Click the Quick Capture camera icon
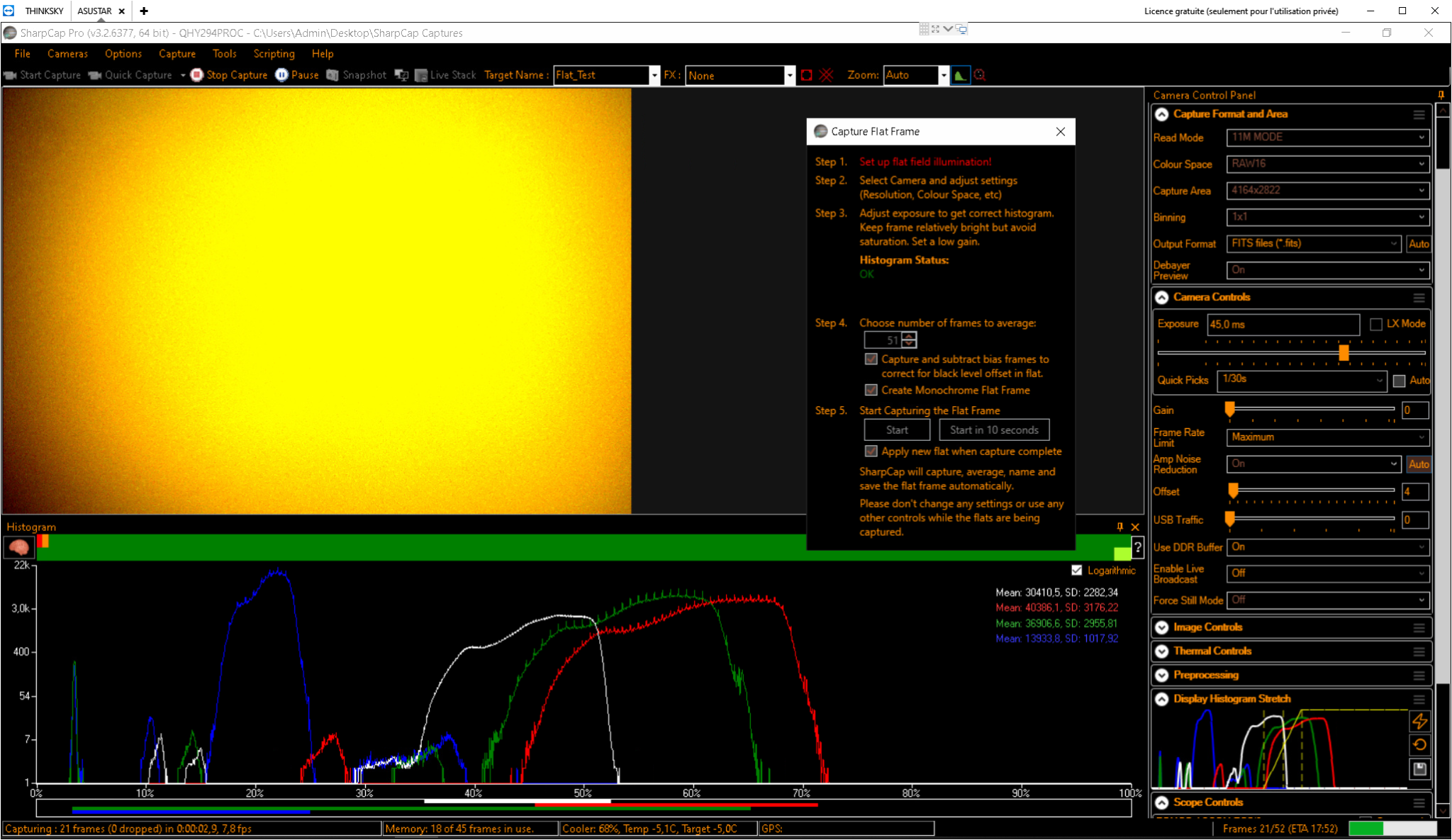 tap(95, 75)
